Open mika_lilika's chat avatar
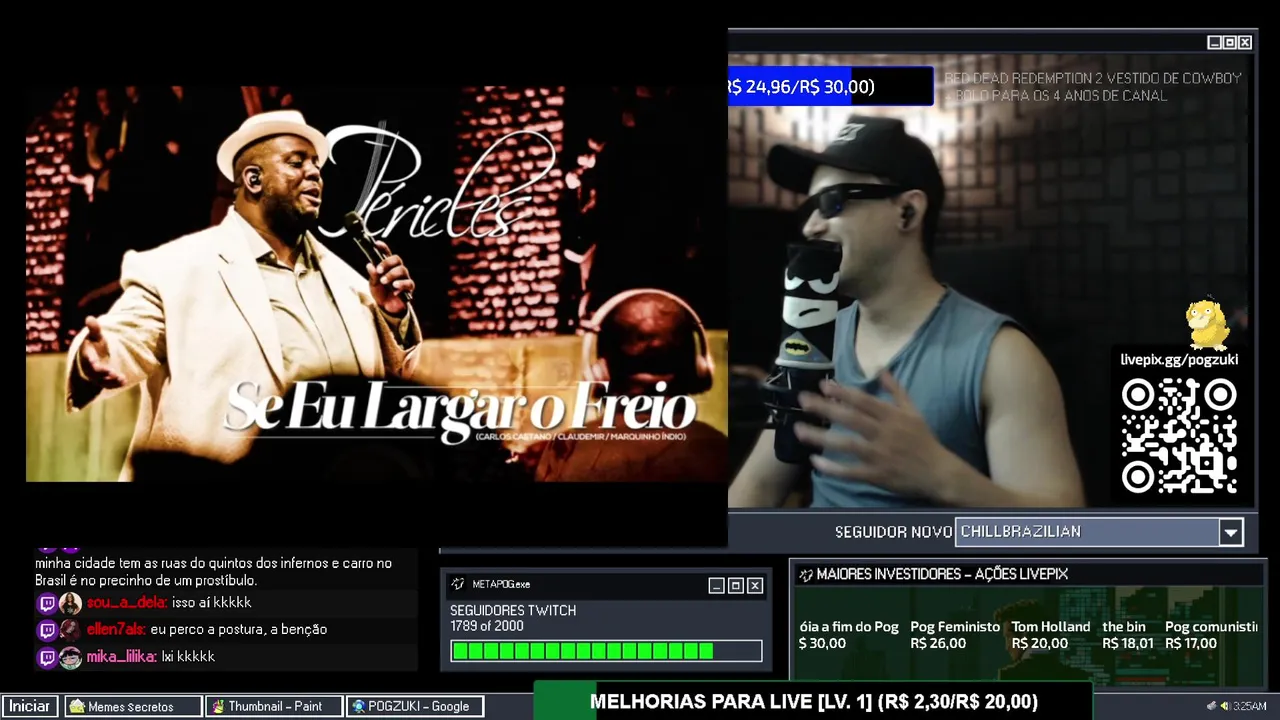 click(70, 657)
